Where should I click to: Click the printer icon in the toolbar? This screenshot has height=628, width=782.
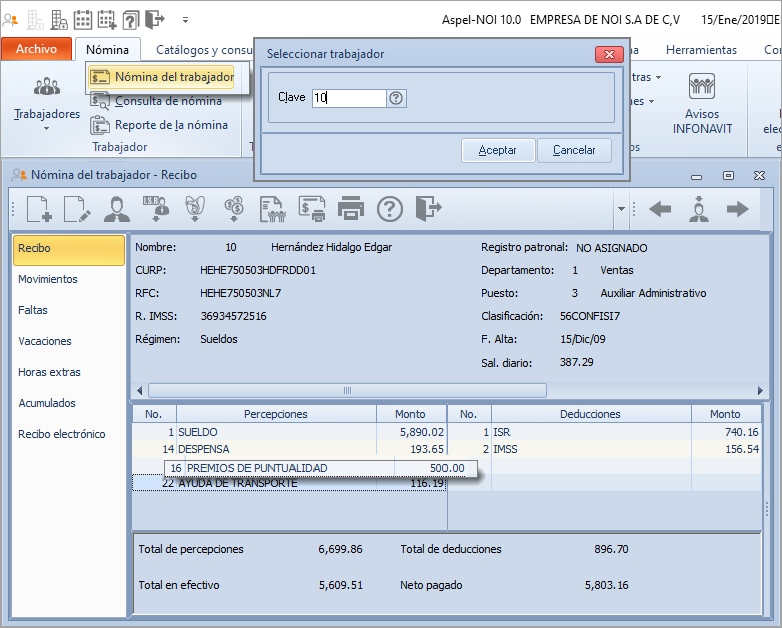pos(350,209)
